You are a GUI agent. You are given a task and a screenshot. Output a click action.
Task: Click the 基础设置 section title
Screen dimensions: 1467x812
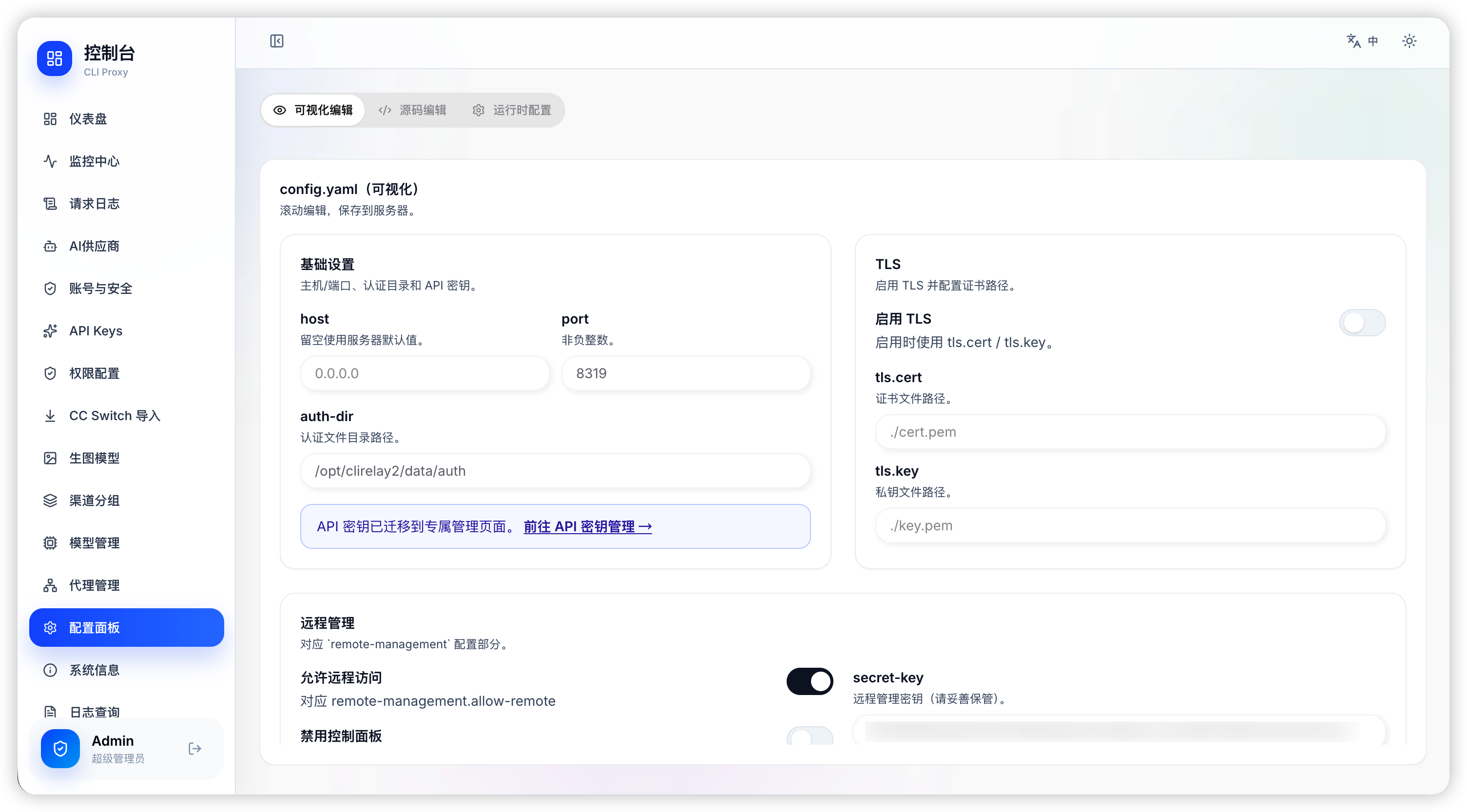click(328, 264)
